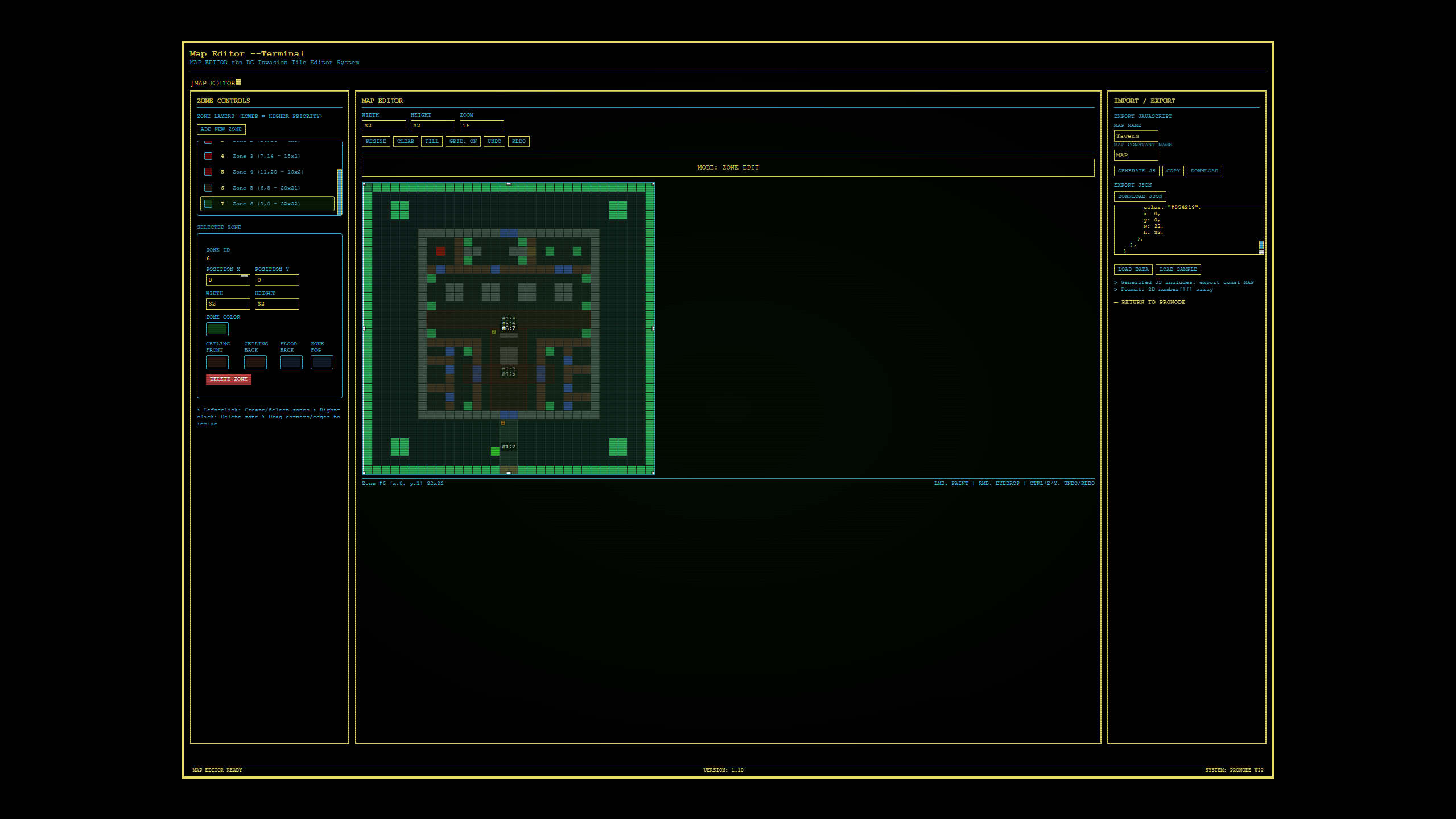Click the #4:5 zone label on the map

(509, 374)
